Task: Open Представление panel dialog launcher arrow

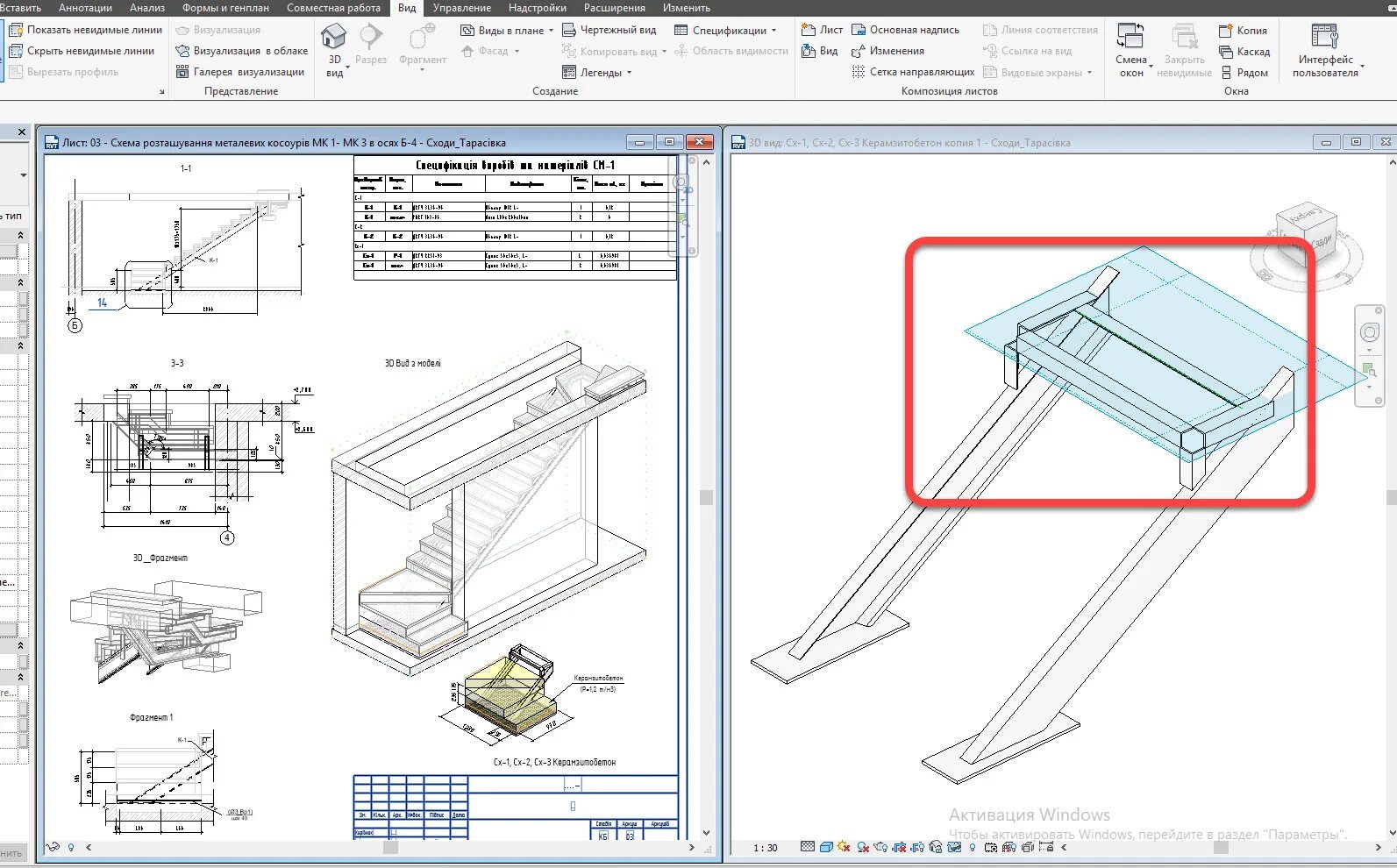Action: 161,91
